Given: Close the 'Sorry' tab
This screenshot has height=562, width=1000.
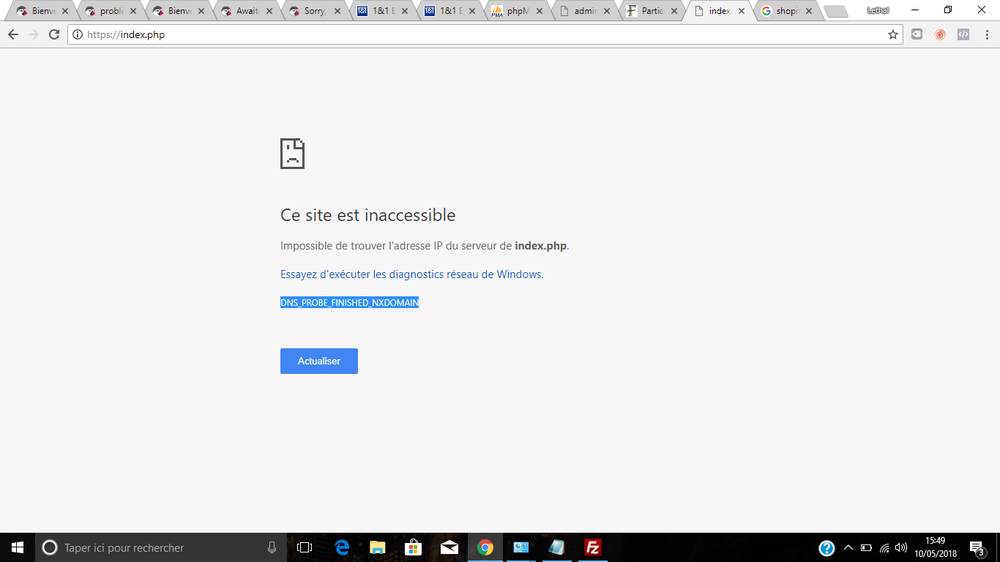Looking at the screenshot, I should click(337, 11).
